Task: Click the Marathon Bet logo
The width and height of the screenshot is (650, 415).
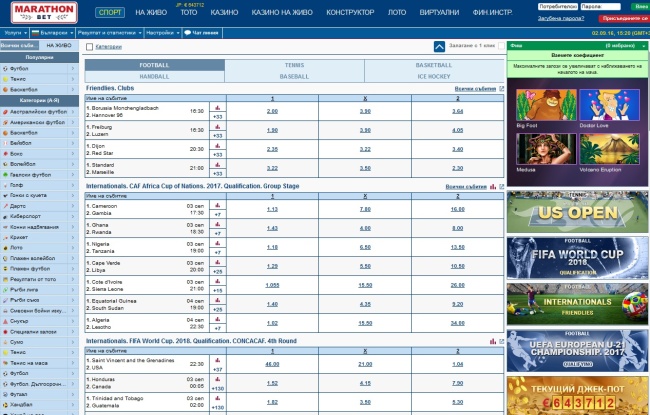Action: click(x=44, y=12)
